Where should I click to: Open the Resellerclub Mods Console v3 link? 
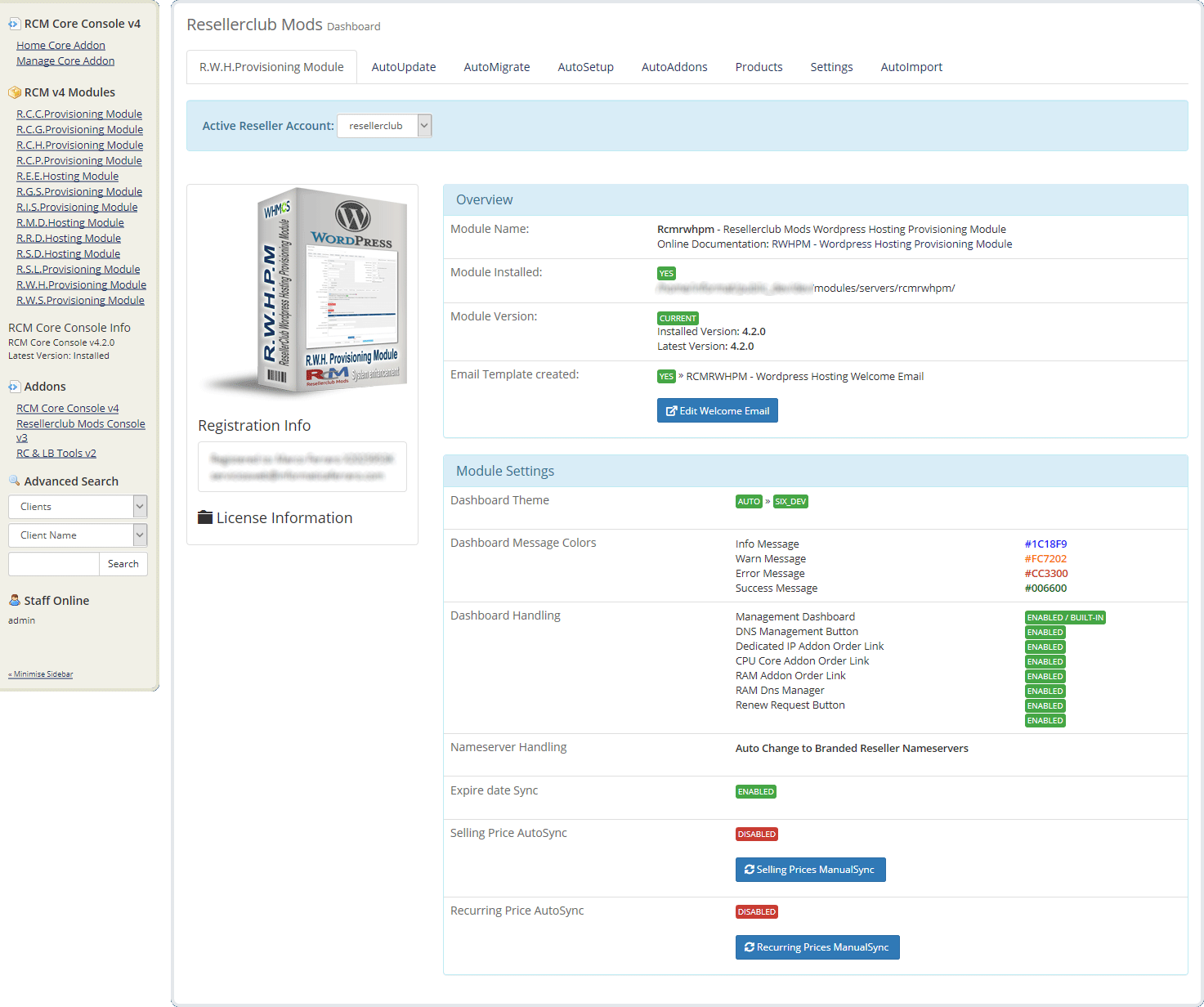(x=81, y=424)
